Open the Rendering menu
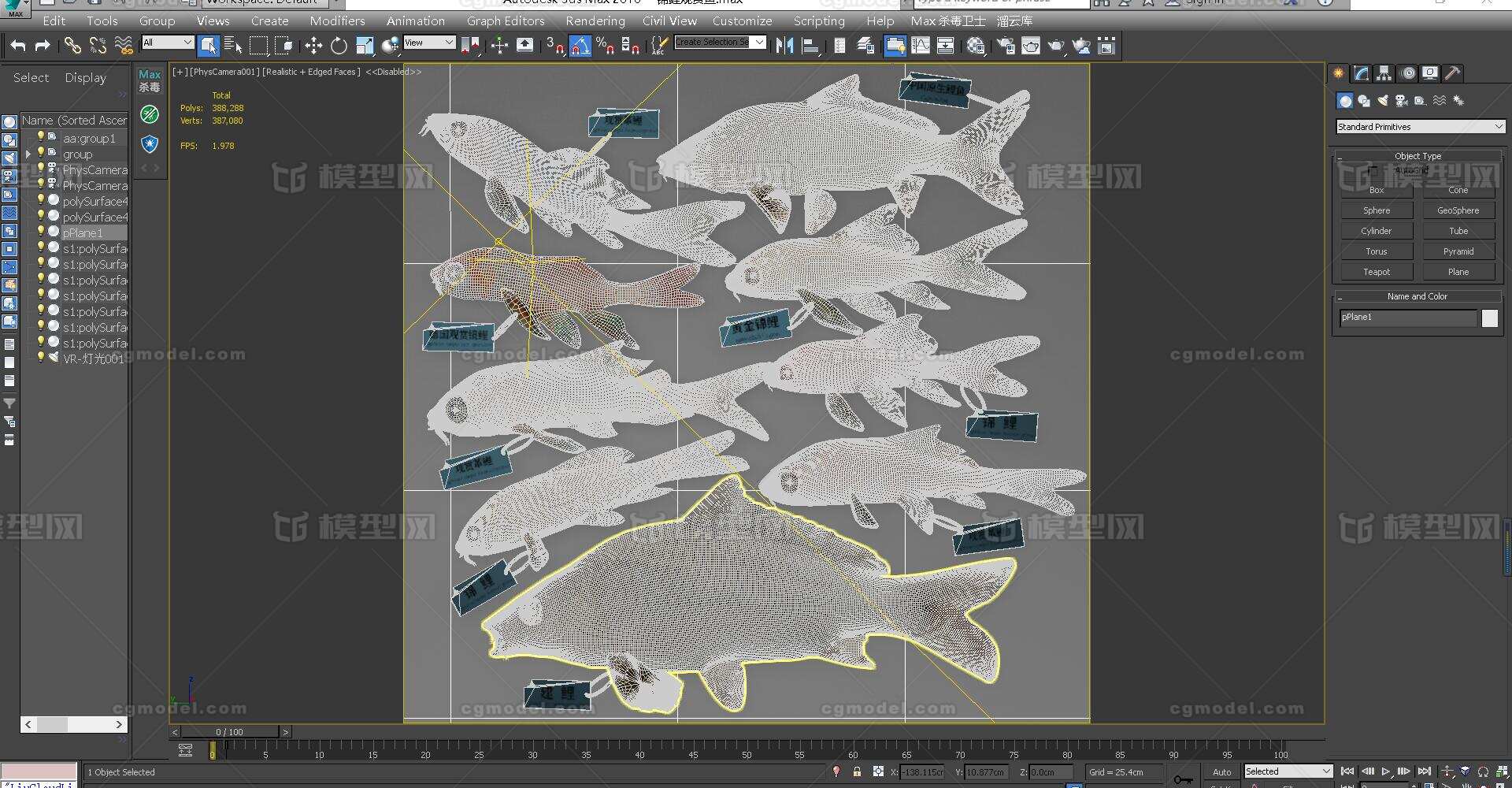Image resolution: width=1512 pixels, height=788 pixels. click(x=595, y=21)
